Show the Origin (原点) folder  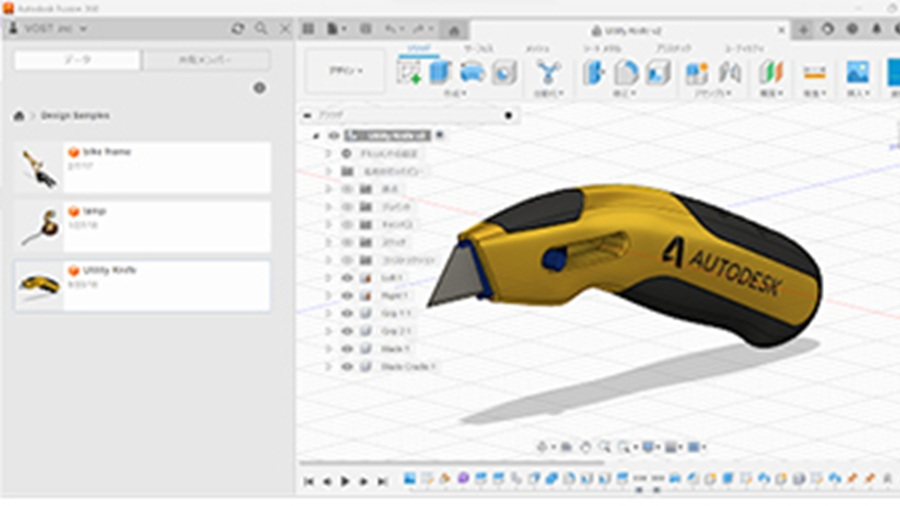(x=347, y=189)
